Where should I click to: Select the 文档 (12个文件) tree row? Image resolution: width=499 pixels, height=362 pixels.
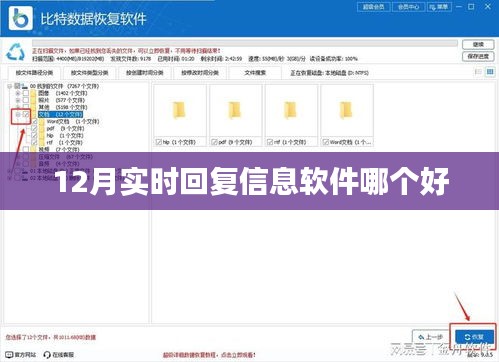tap(60, 114)
